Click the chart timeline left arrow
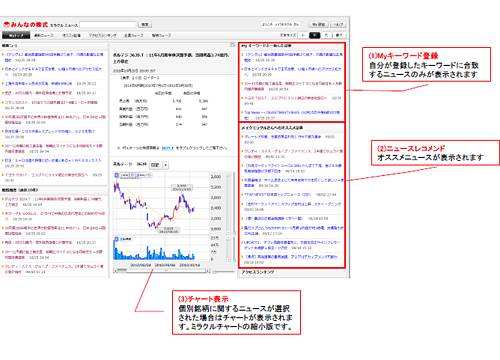 pos(115,271)
